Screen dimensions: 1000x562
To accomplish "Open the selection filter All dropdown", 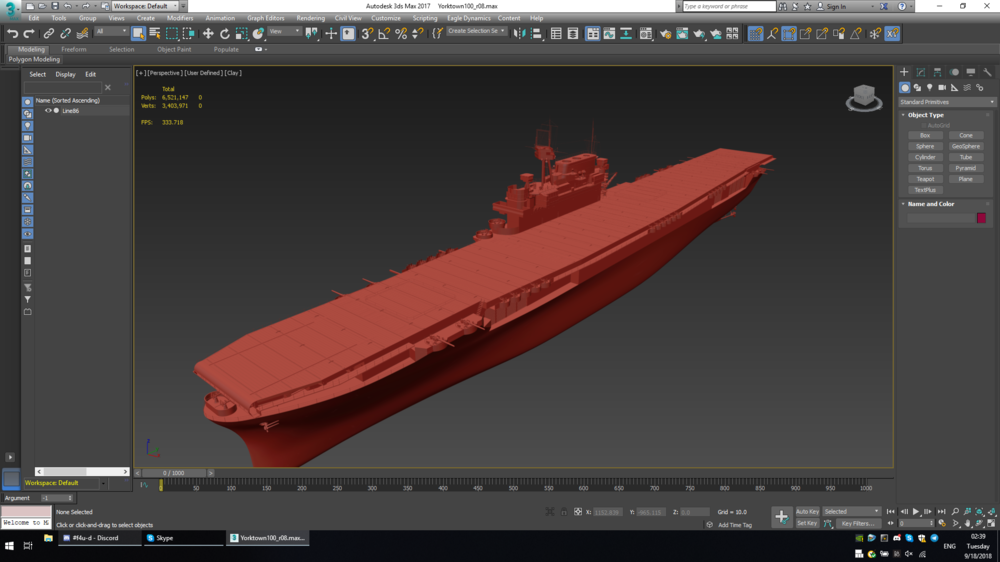I will (x=111, y=31).
